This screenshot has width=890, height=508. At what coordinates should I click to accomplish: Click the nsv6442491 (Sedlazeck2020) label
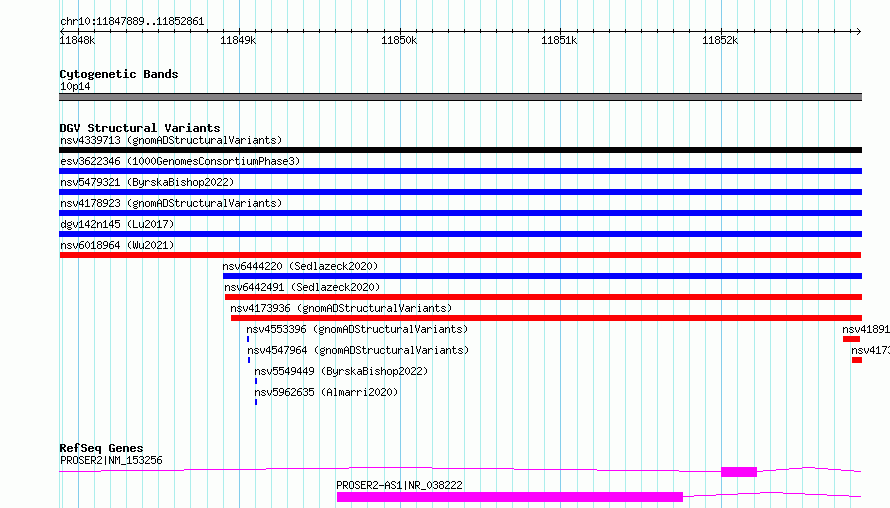pos(302,287)
